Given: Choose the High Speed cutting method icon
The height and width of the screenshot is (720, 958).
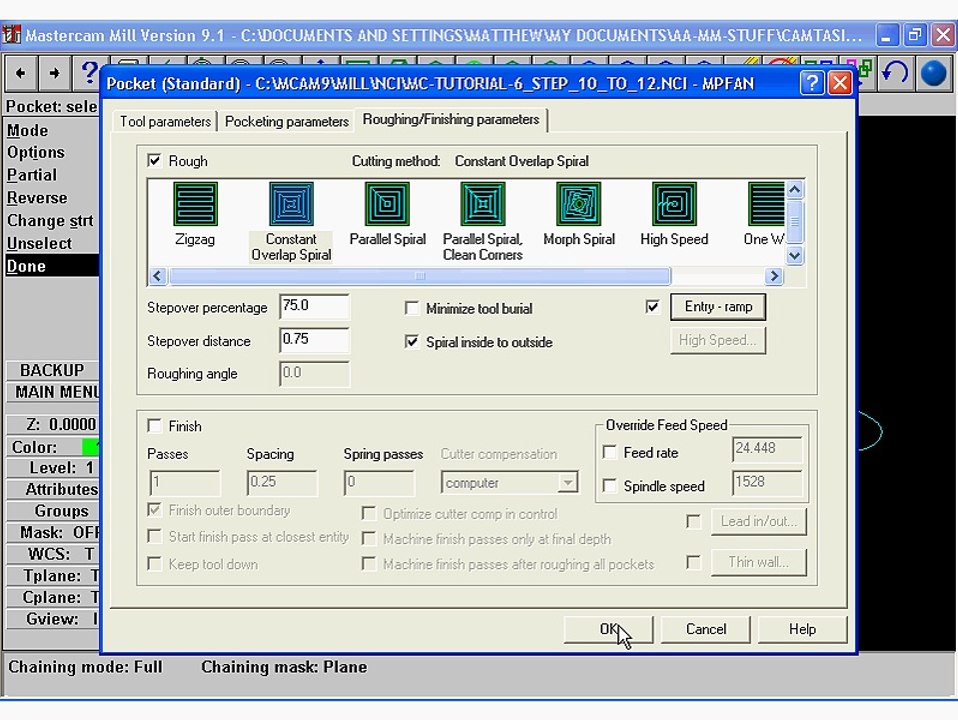Looking at the screenshot, I should tap(675, 204).
